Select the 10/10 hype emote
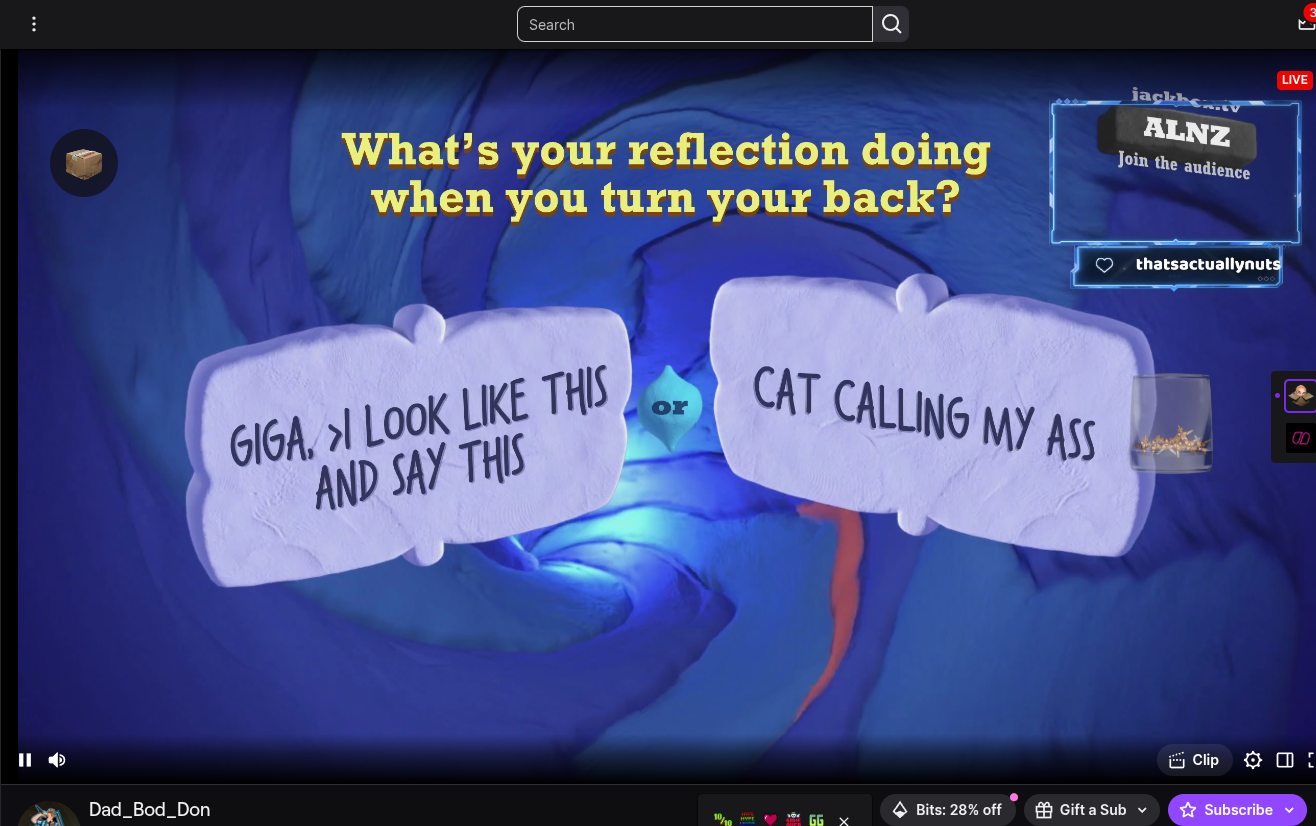 coord(723,819)
